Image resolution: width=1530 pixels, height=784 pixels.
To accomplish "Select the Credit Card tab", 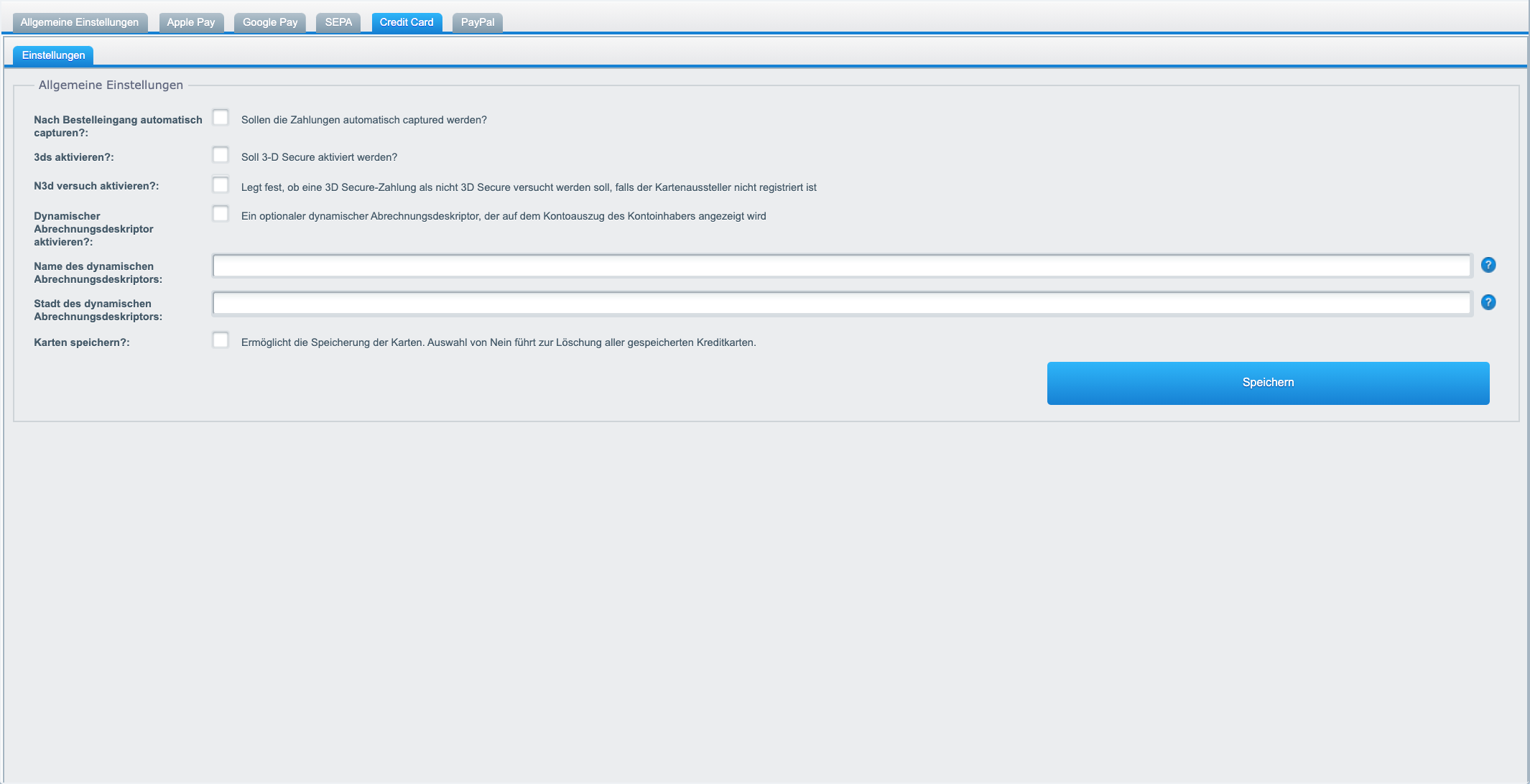I will point(407,22).
